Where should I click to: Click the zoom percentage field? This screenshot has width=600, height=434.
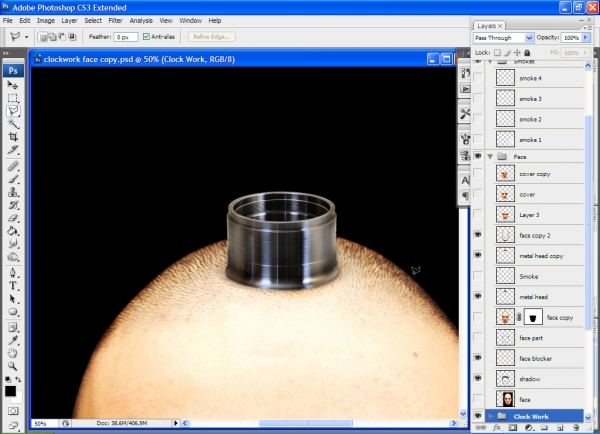pos(45,424)
